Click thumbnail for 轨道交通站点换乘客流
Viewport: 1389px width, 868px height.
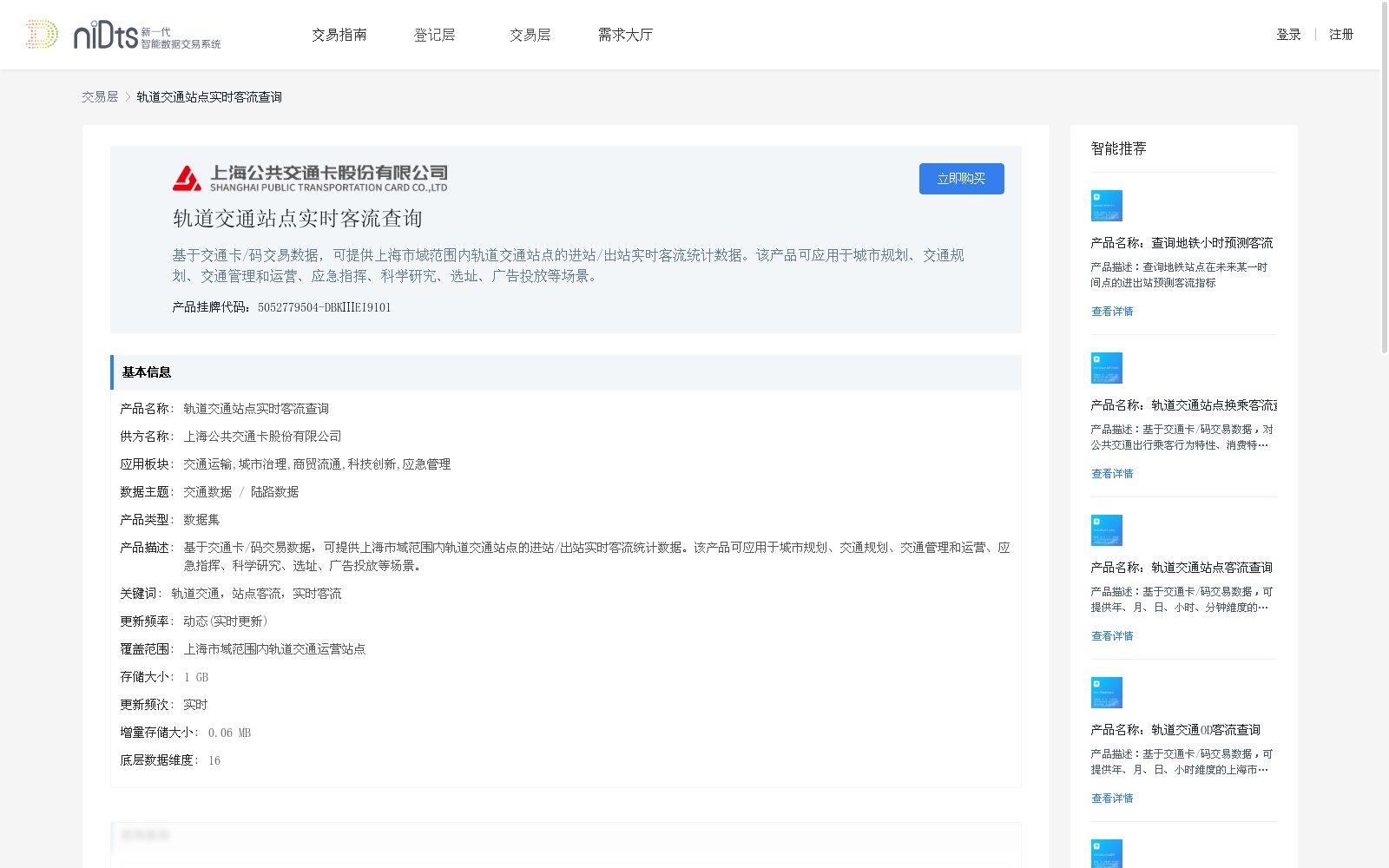(x=1107, y=368)
